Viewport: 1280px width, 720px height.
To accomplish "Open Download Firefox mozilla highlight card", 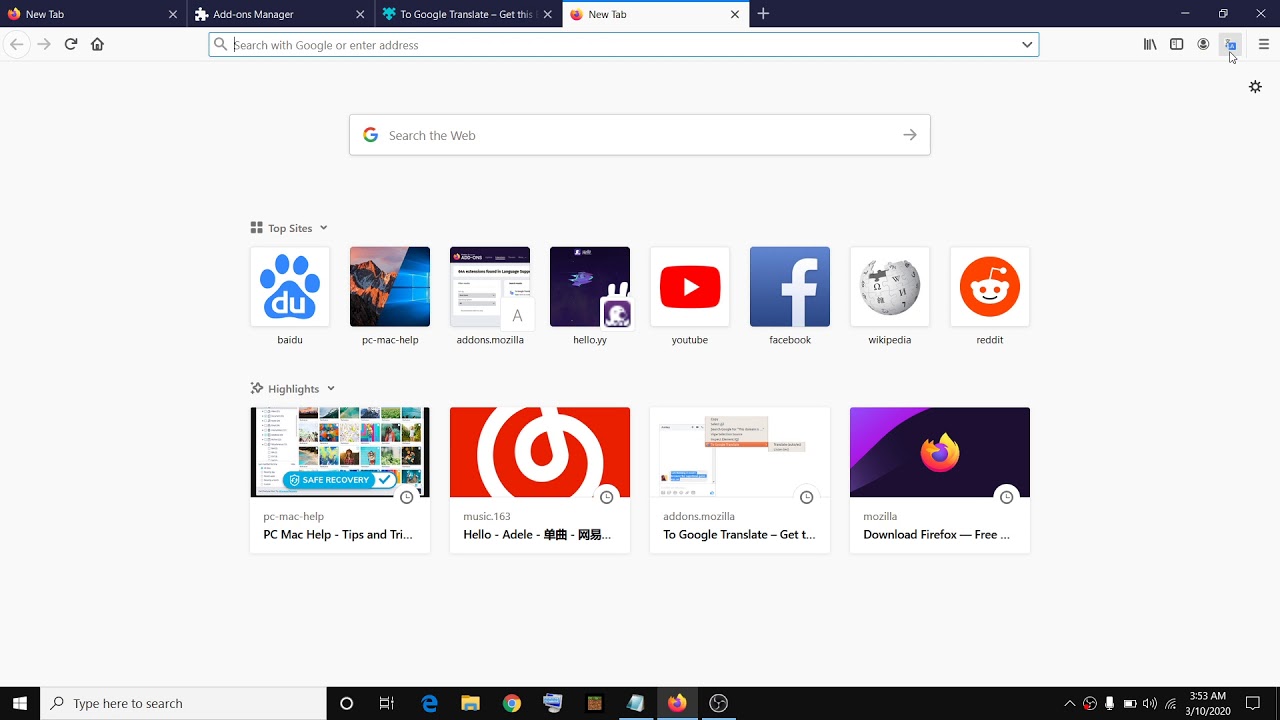I will (x=940, y=479).
